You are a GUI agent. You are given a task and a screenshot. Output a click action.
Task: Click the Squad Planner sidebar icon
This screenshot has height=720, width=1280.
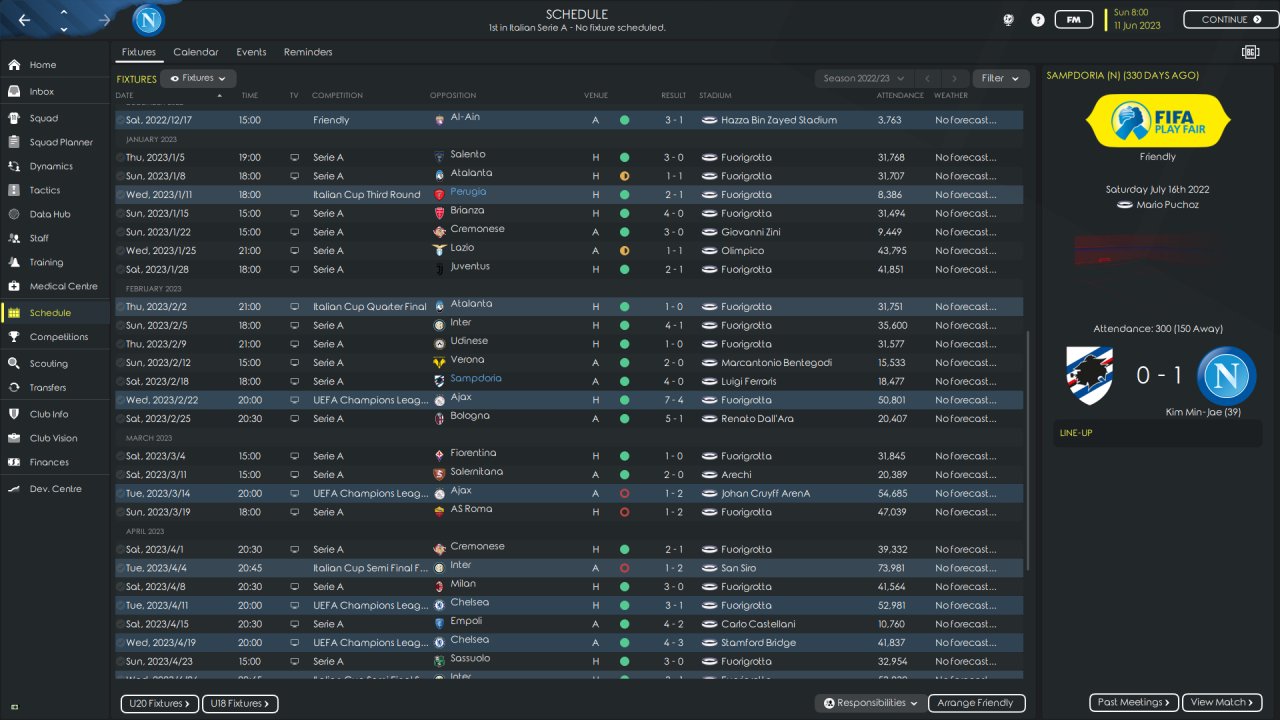(x=14, y=142)
